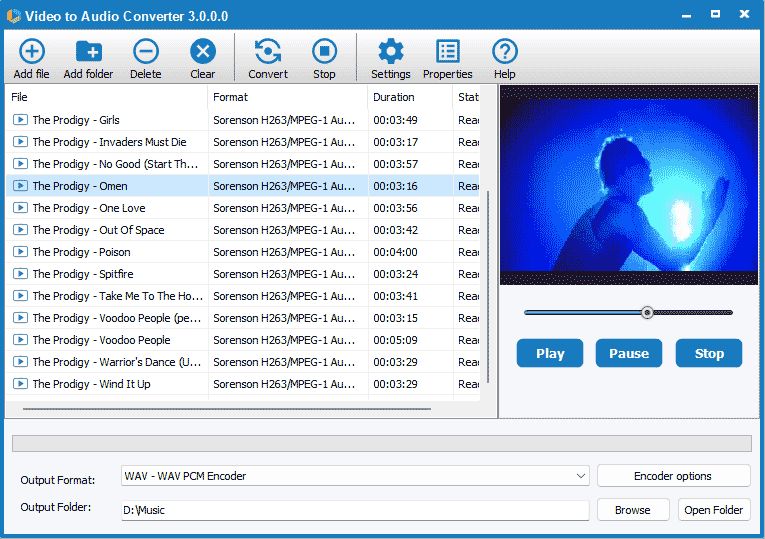Click the conversion progress bar

382,443
